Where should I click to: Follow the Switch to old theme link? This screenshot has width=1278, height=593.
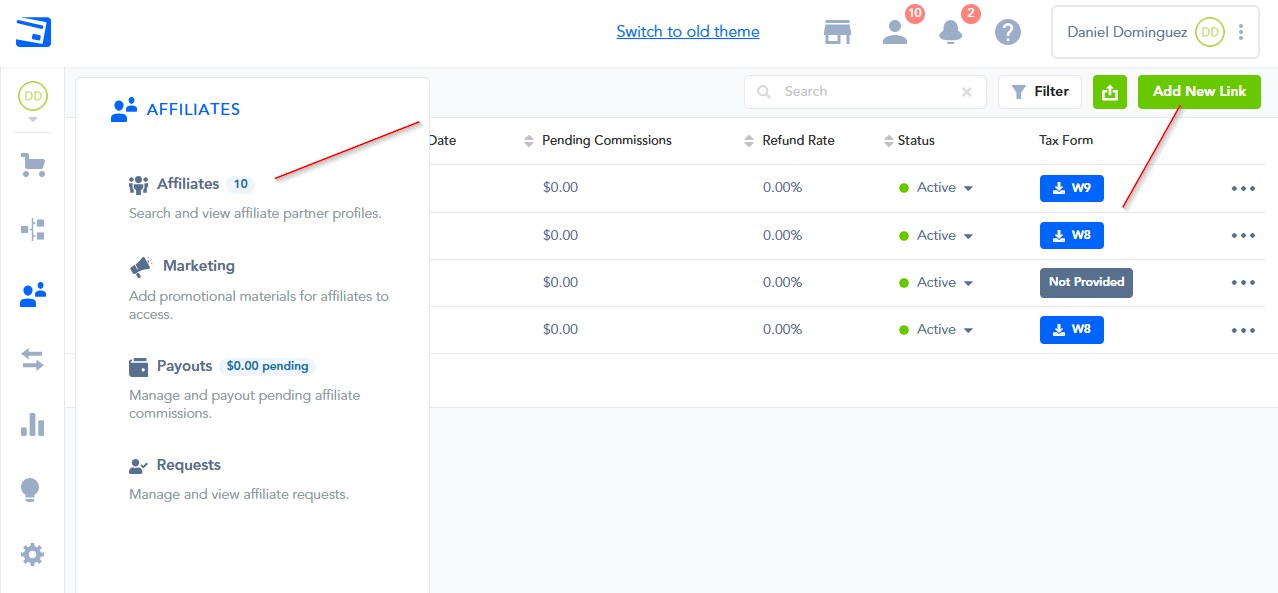pyautogui.click(x=687, y=32)
